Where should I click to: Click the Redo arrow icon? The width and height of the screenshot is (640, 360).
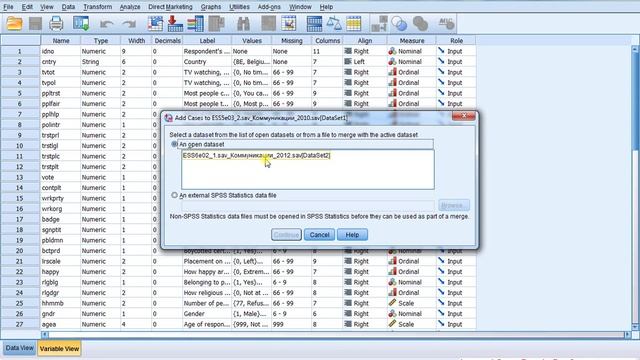coord(129,24)
